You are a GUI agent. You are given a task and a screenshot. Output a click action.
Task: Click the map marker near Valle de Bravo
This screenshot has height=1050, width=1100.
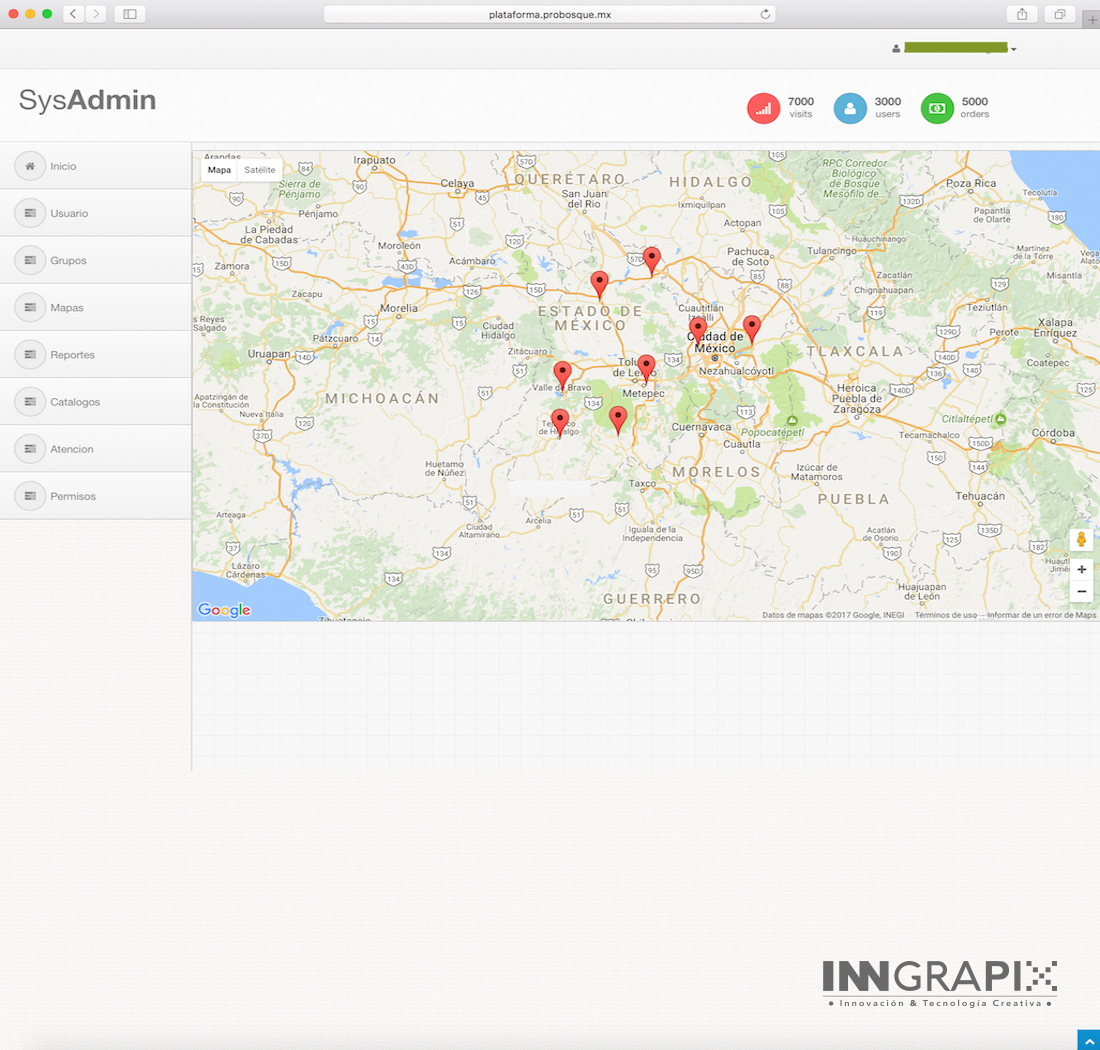[x=562, y=374]
